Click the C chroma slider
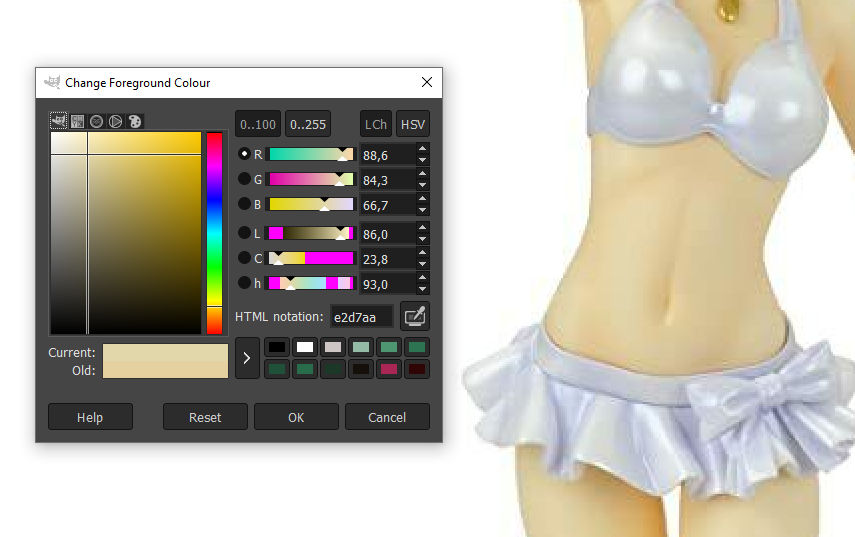This screenshot has height=537, width=855. pos(311,258)
